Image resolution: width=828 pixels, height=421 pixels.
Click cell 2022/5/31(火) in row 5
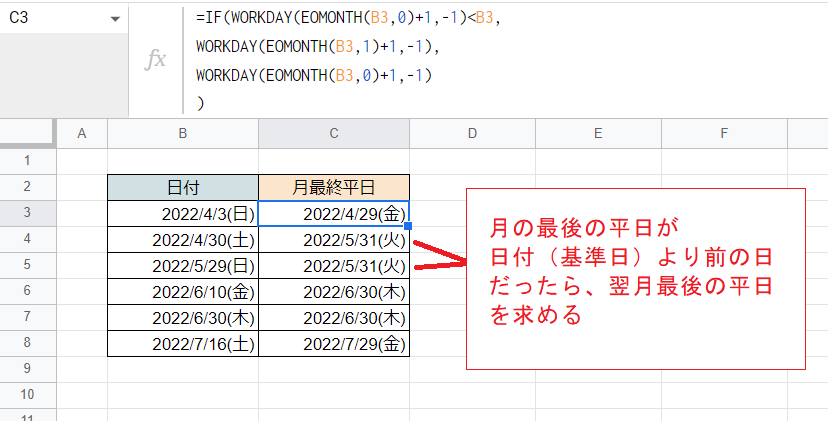[334, 265]
